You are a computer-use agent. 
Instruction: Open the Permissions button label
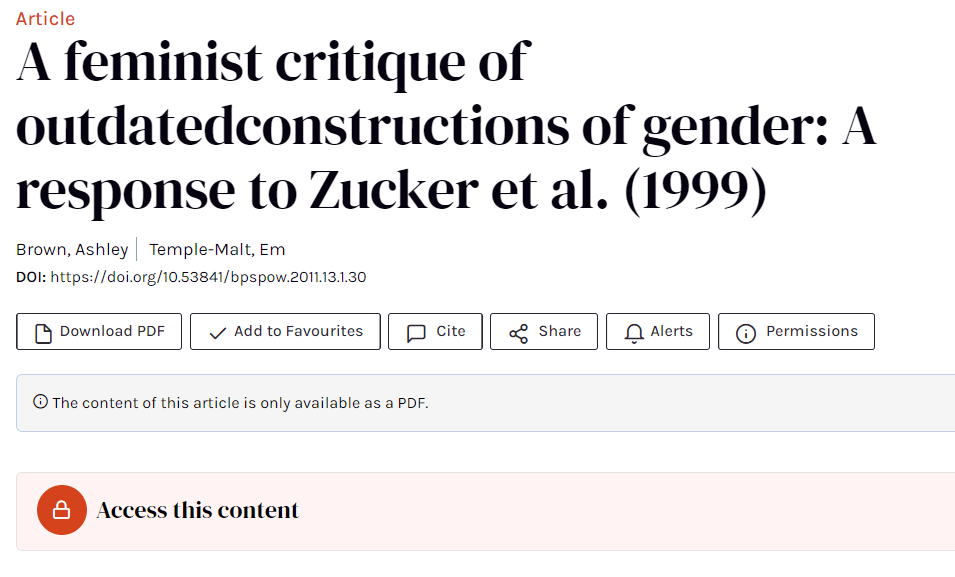[811, 331]
